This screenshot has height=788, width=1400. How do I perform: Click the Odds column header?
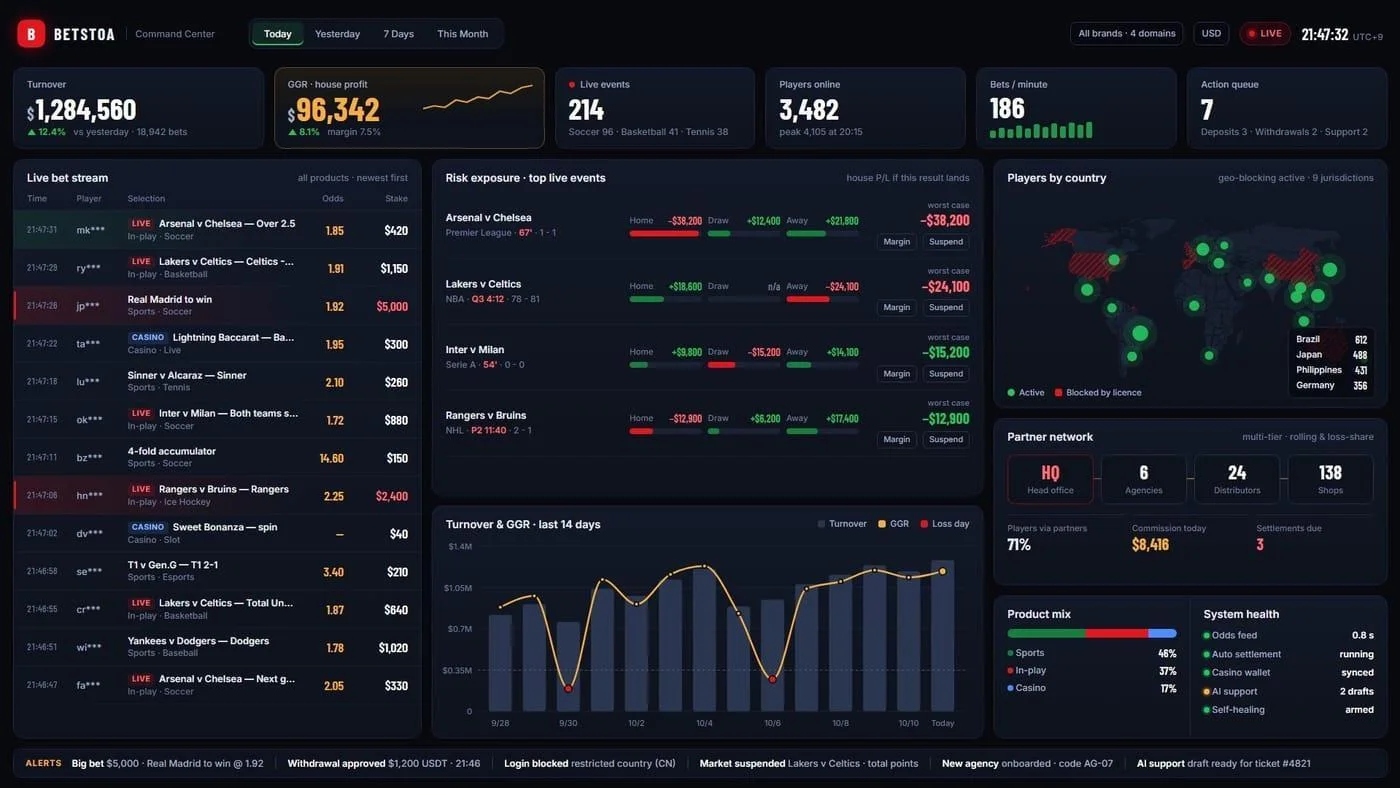pos(333,198)
